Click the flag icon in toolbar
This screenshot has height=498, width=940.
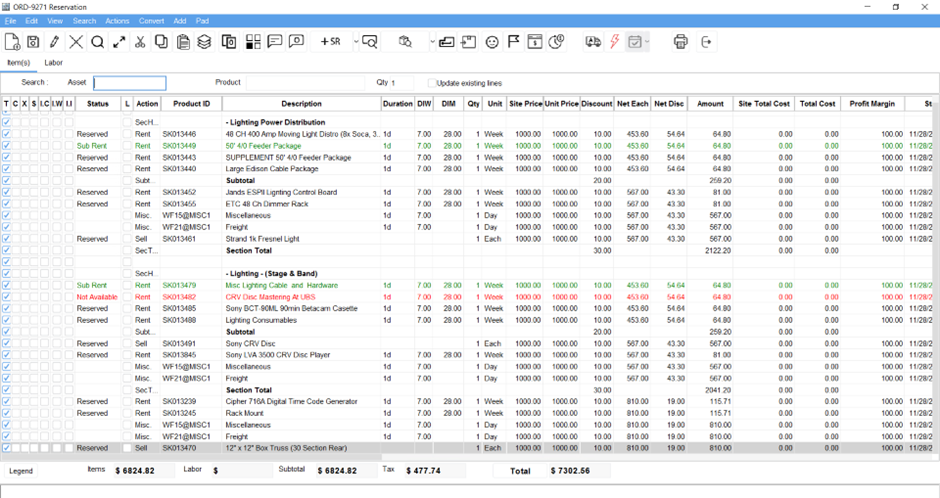513,42
